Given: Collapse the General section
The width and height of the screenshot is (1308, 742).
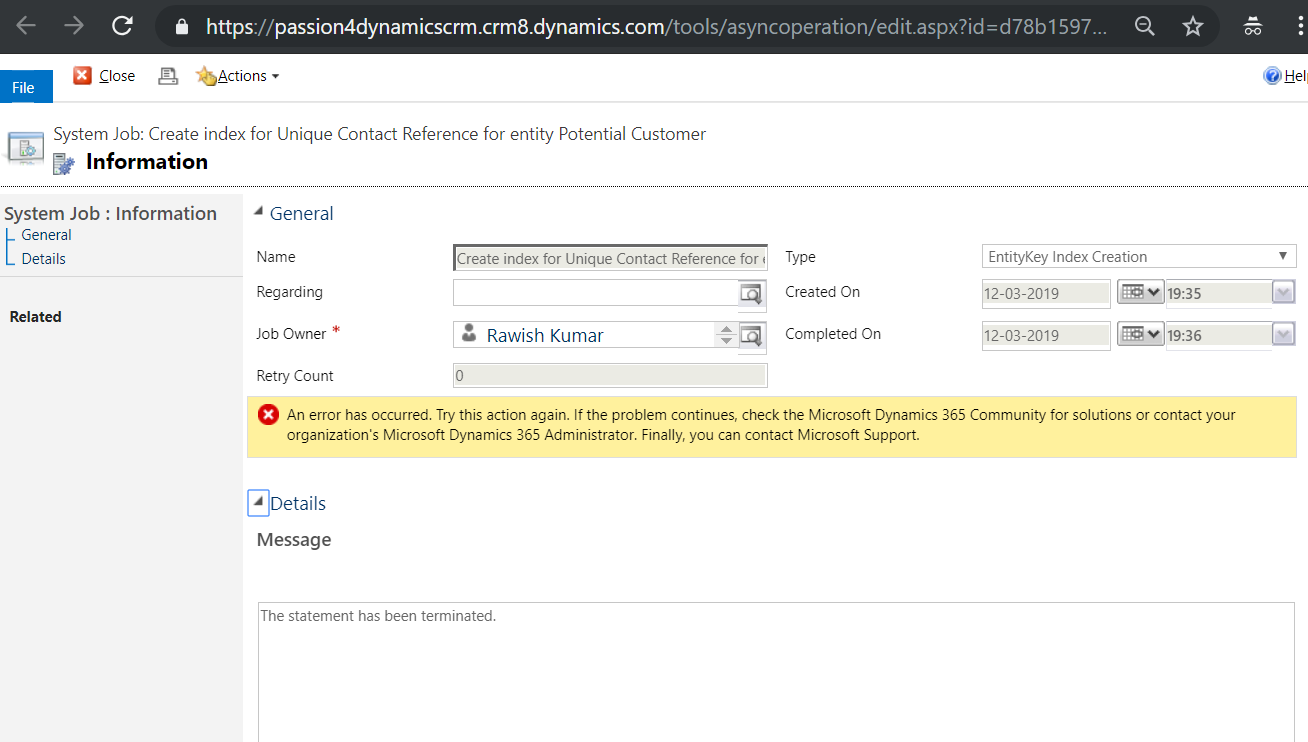Looking at the screenshot, I should pyautogui.click(x=259, y=212).
